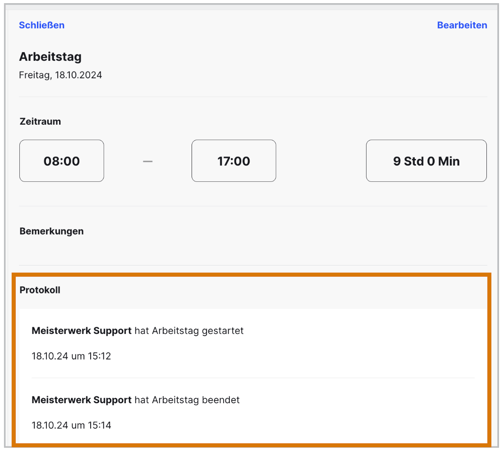Select the 08:00 start time field
This screenshot has width=504, height=450.
[62, 161]
